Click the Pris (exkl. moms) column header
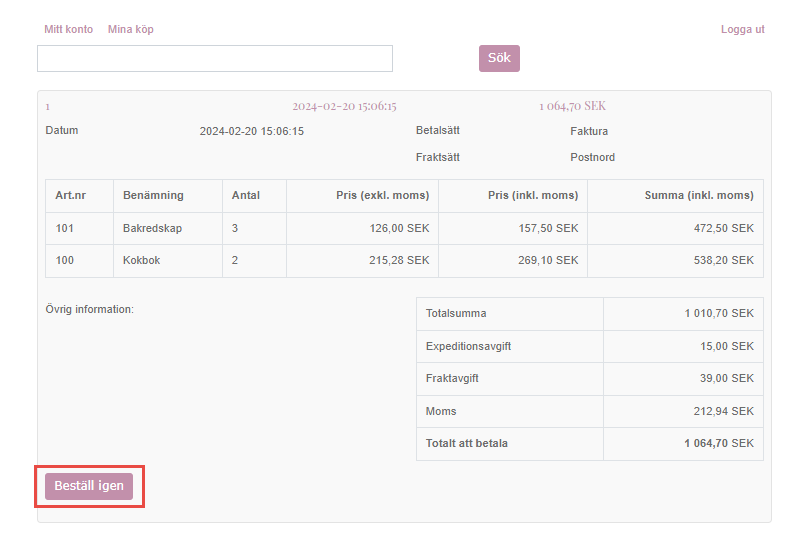 [x=382, y=196]
